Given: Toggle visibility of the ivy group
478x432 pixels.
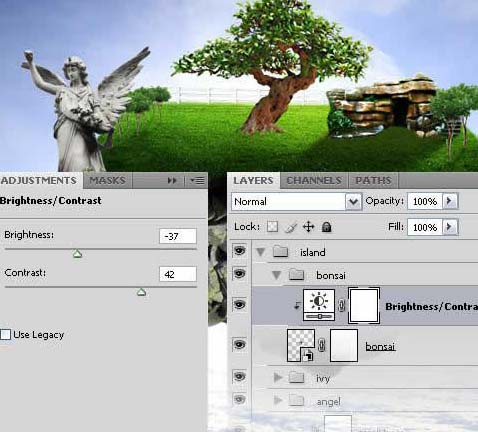Looking at the screenshot, I should point(239,377).
